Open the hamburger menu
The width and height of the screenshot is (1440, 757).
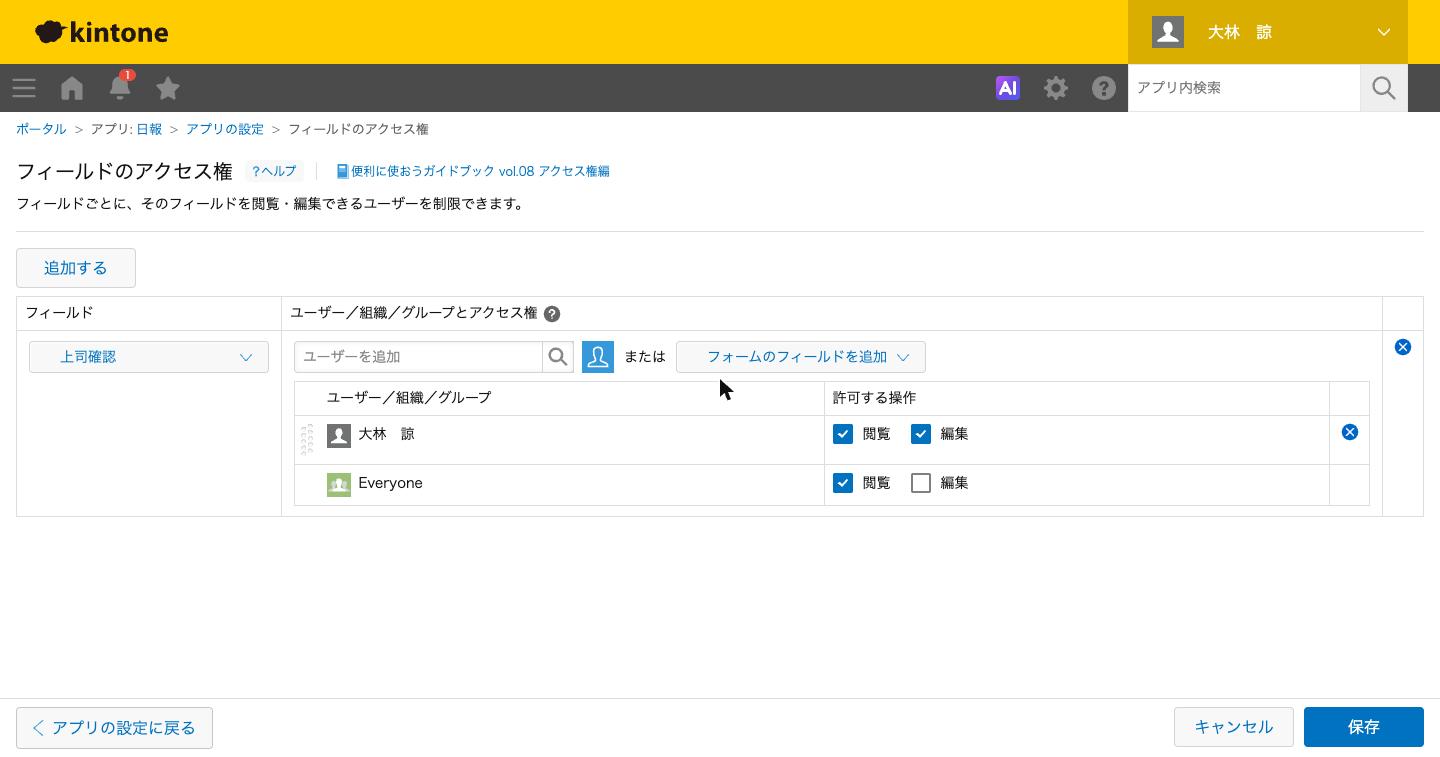click(x=24, y=88)
